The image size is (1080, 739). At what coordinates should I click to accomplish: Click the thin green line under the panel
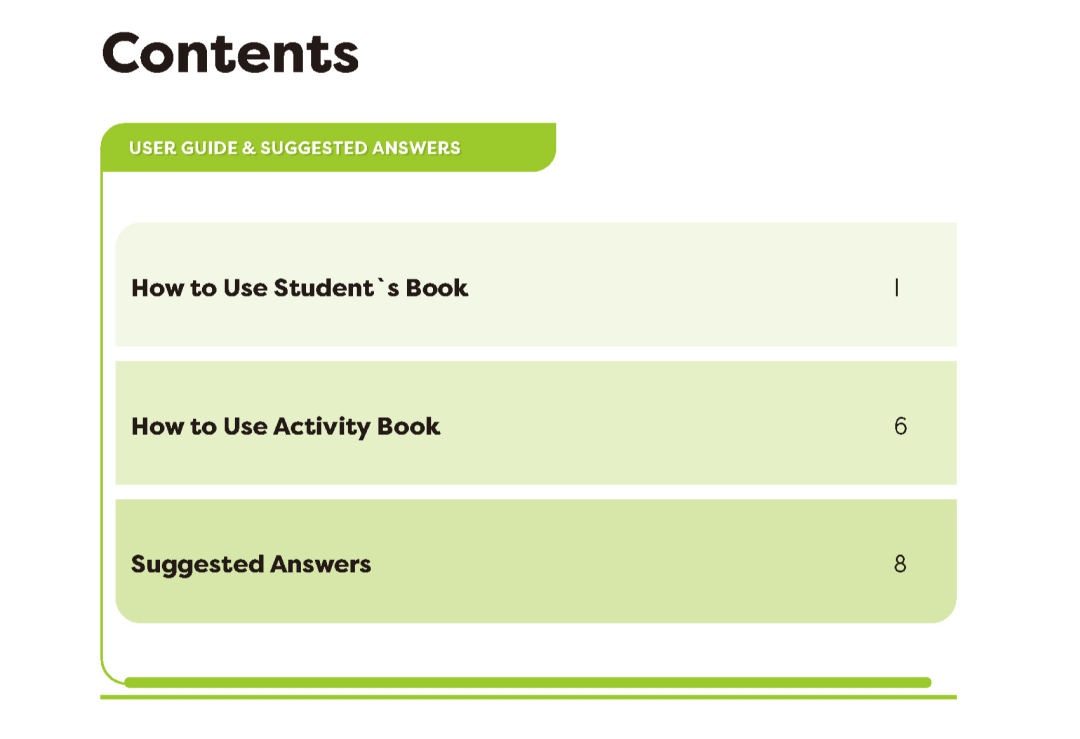pyautogui.click(x=528, y=697)
